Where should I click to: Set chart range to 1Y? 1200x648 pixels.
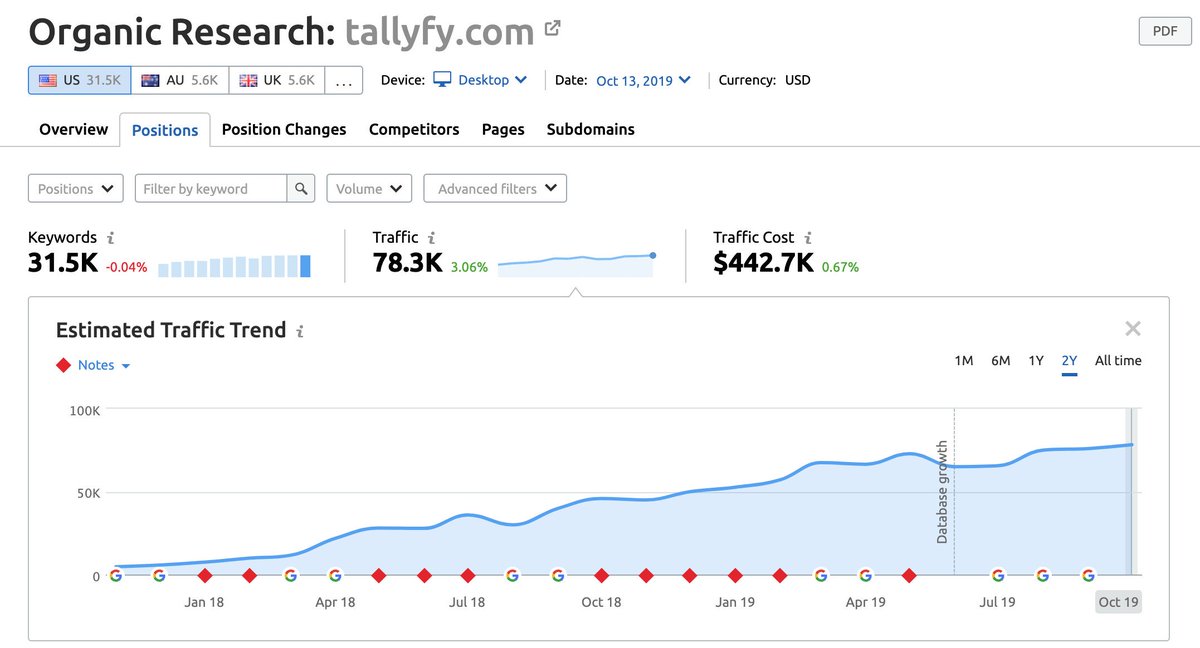[x=1036, y=361]
